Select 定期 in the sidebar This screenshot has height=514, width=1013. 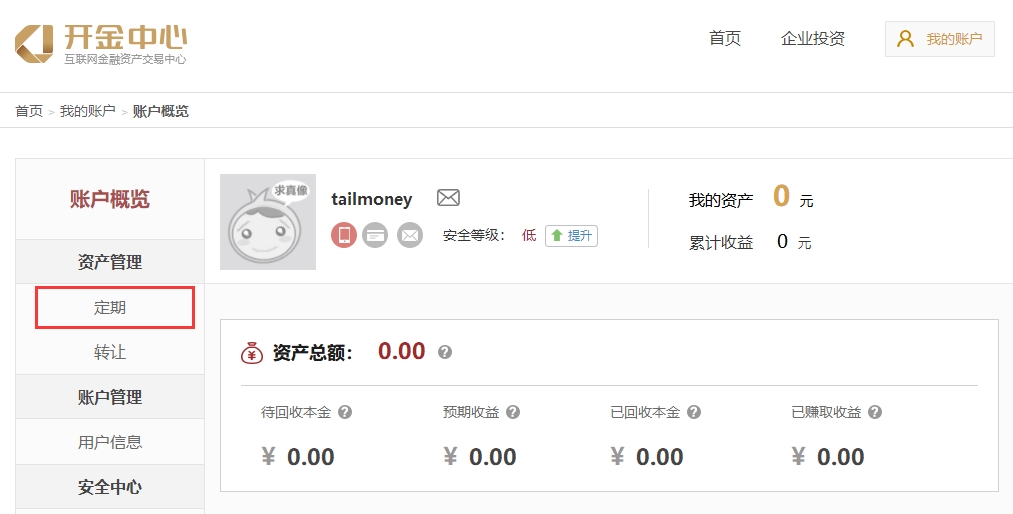110,308
